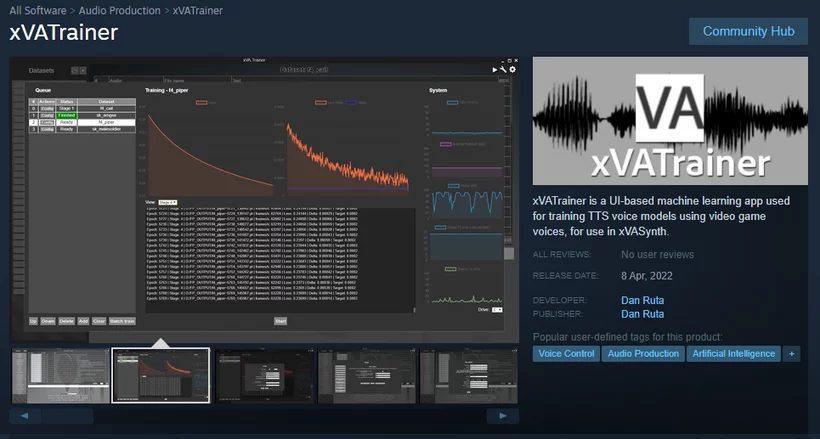Open the Drive dropdown under System
The image size is (820, 439).
point(497,310)
